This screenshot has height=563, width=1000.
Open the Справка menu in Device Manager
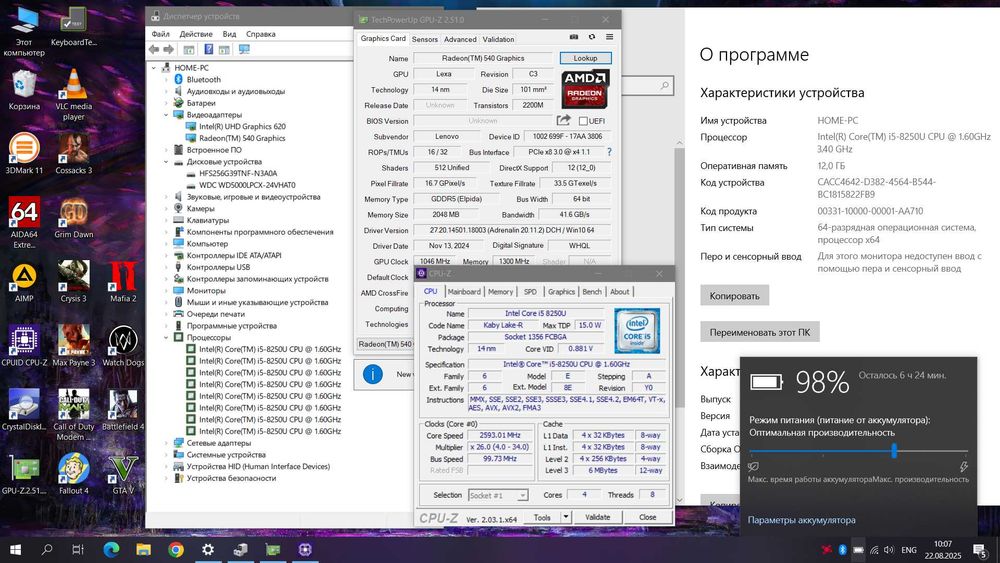(260, 34)
